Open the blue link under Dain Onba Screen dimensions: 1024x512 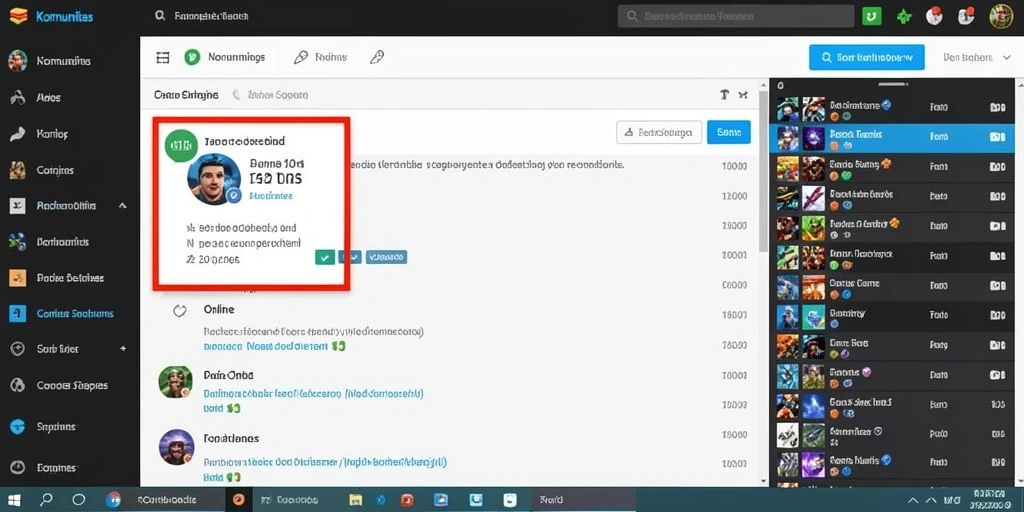[313, 394]
